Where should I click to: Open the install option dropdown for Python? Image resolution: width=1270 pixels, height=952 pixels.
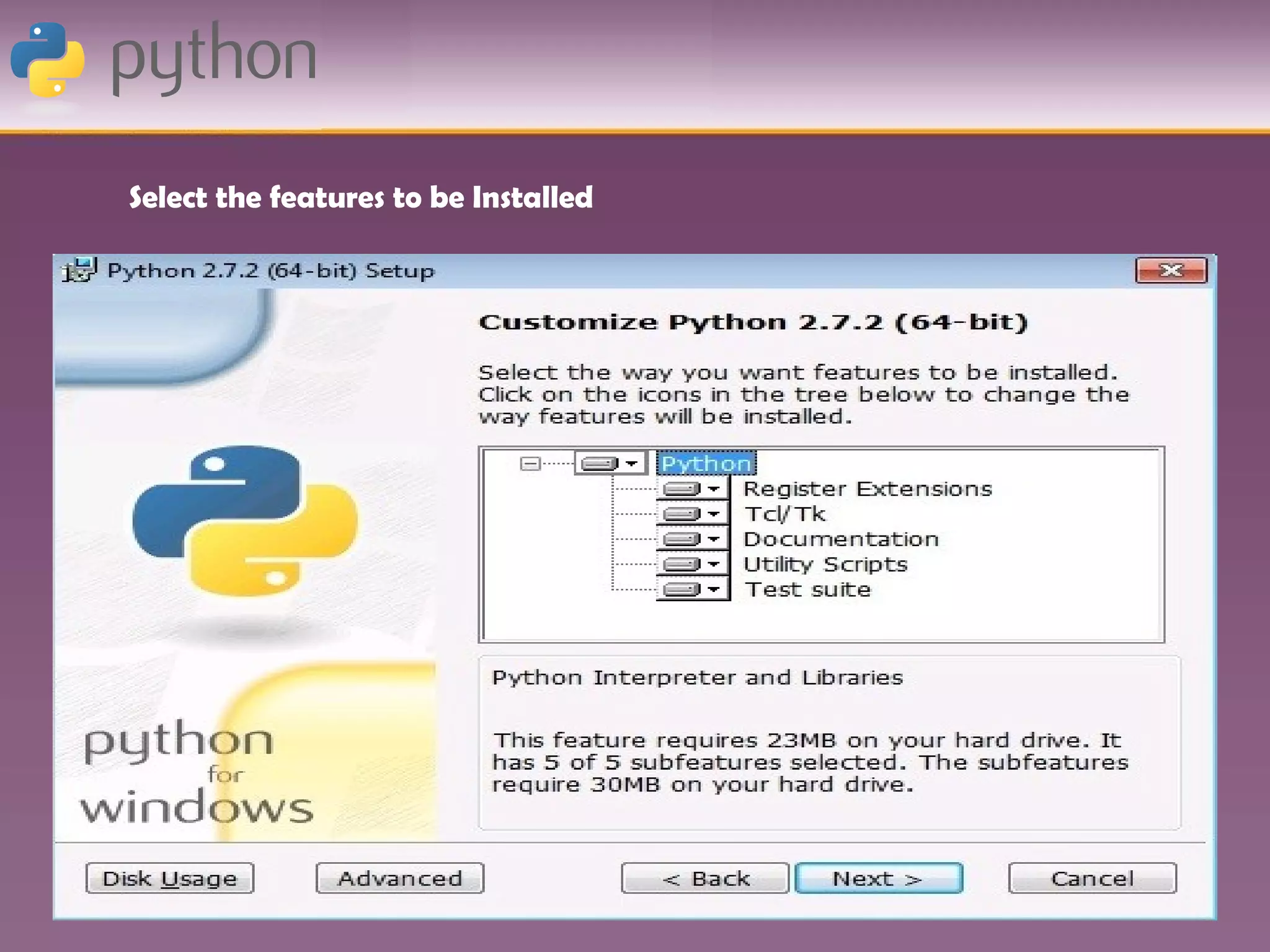(x=610, y=463)
